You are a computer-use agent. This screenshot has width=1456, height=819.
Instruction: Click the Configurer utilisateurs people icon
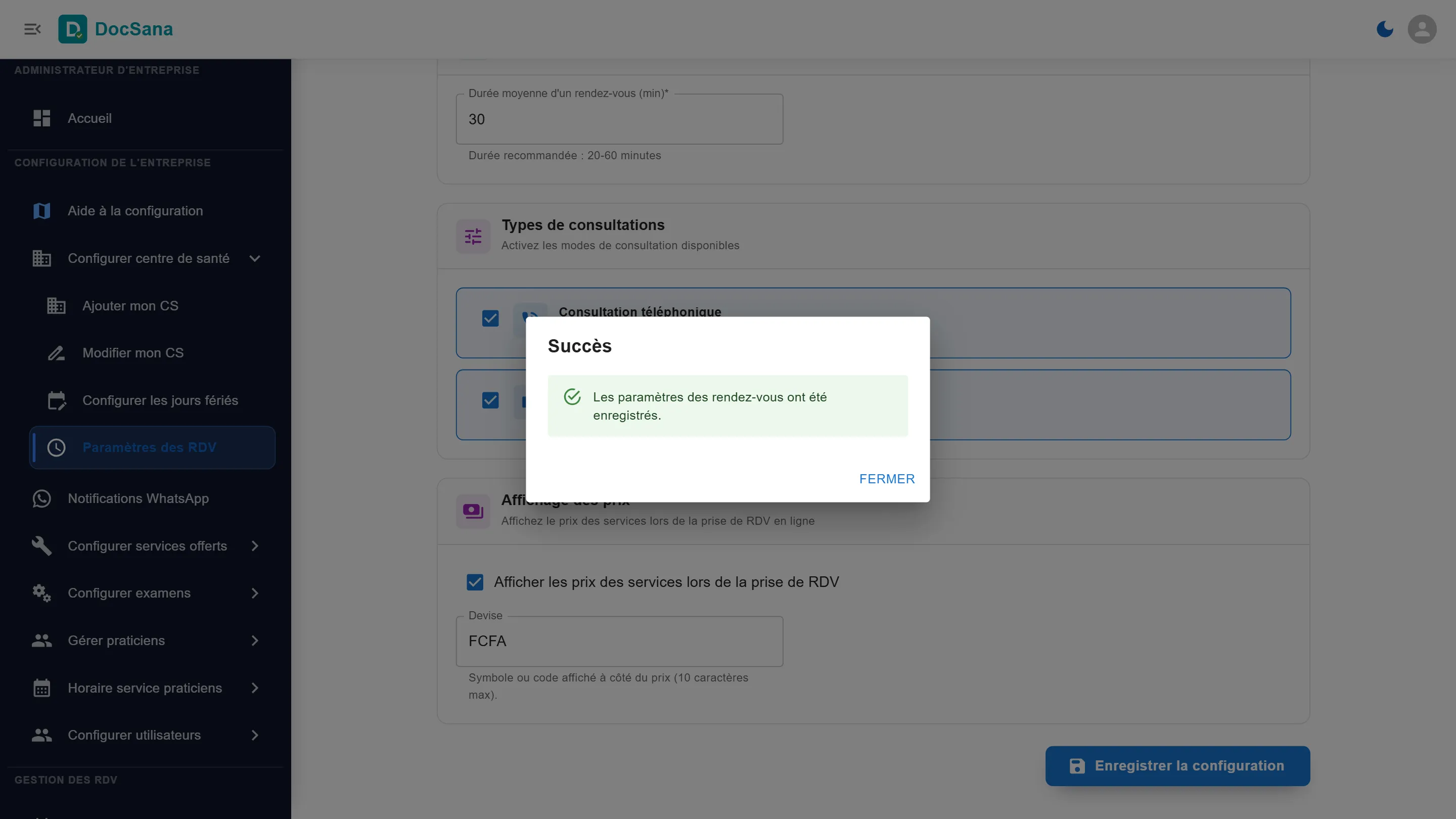click(x=42, y=735)
